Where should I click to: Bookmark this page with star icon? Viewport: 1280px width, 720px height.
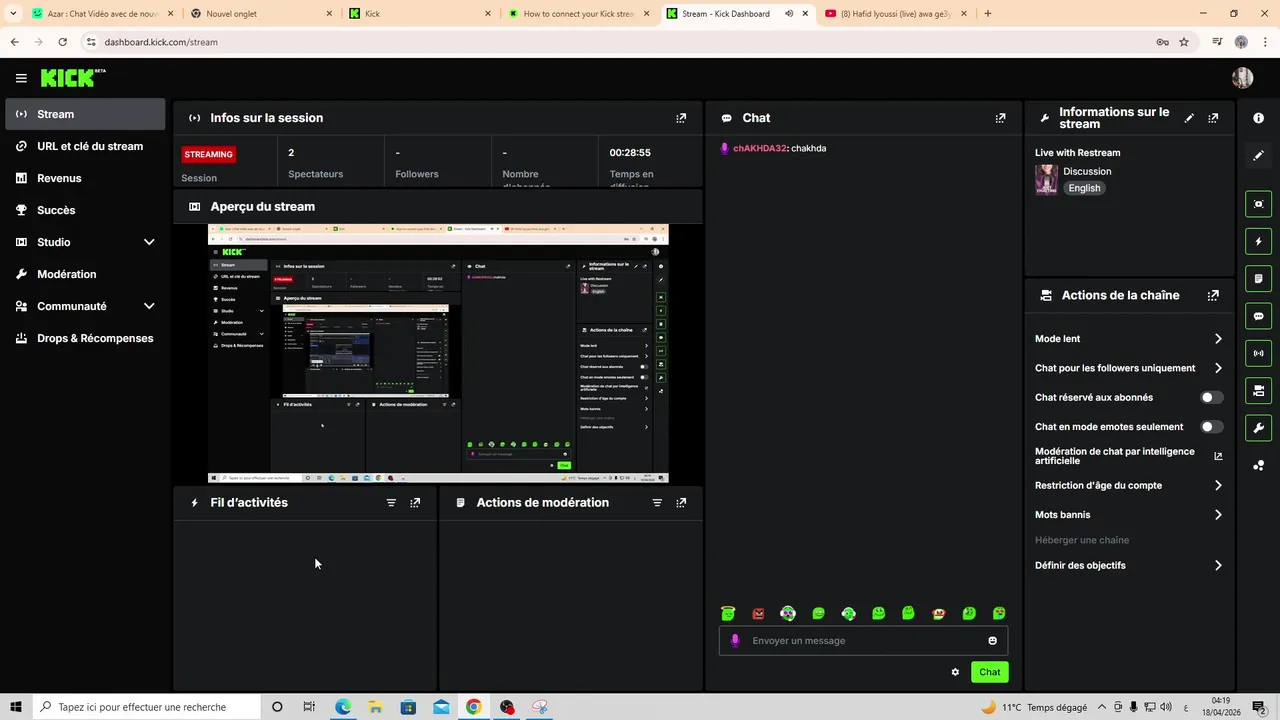pos(1184,42)
